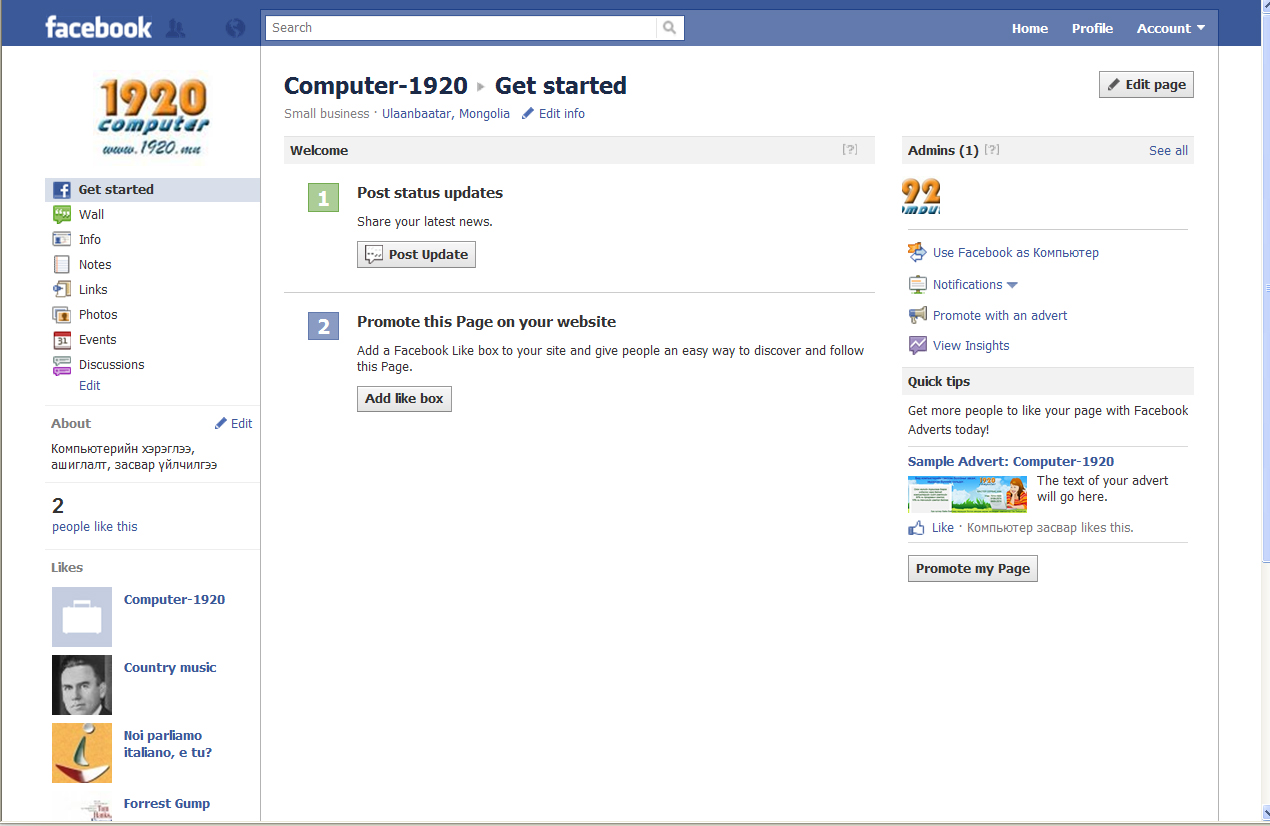Click Use Facebook as Компьютер link
The height and width of the screenshot is (826, 1270).
(1016, 253)
